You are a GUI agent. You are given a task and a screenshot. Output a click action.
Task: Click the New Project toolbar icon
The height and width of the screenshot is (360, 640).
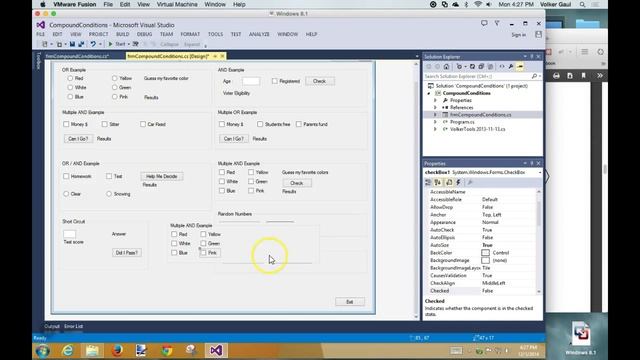[x=45, y=44]
